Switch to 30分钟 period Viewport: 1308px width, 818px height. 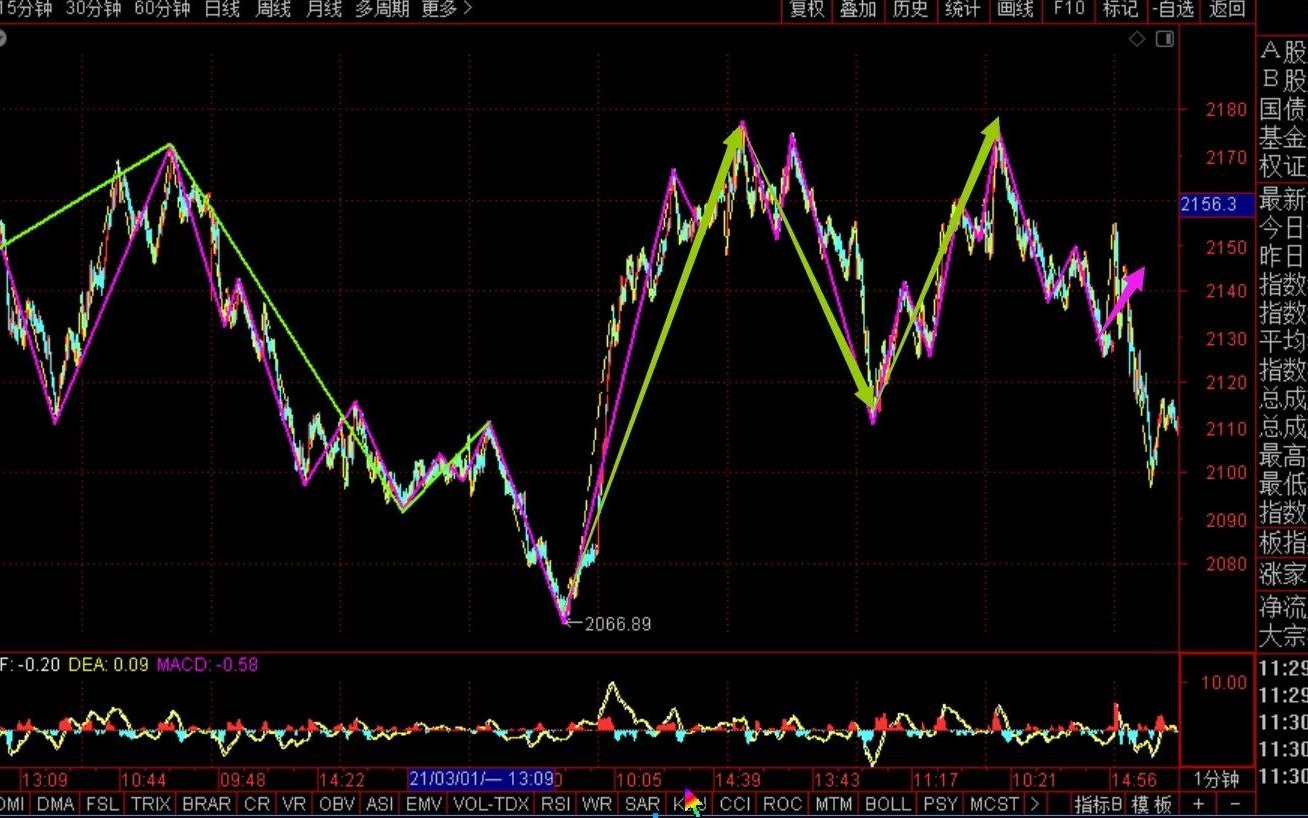click(x=93, y=9)
